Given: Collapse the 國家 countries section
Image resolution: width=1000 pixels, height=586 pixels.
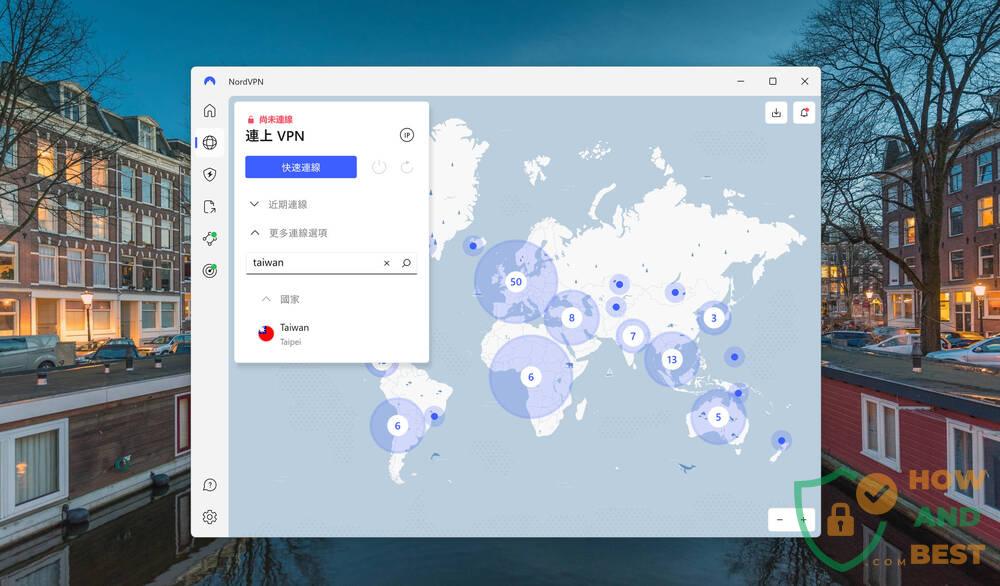Looking at the screenshot, I should pos(266,298).
